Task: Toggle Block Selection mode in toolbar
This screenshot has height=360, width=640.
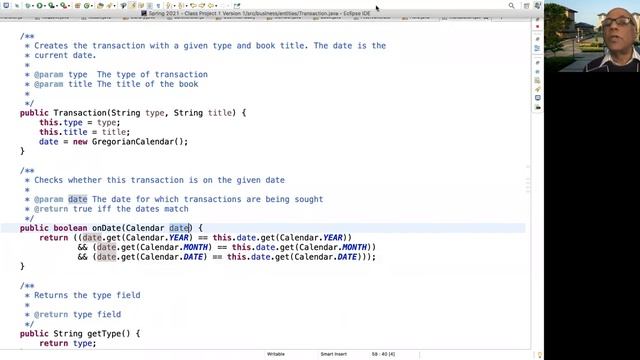Action: [150, 6]
